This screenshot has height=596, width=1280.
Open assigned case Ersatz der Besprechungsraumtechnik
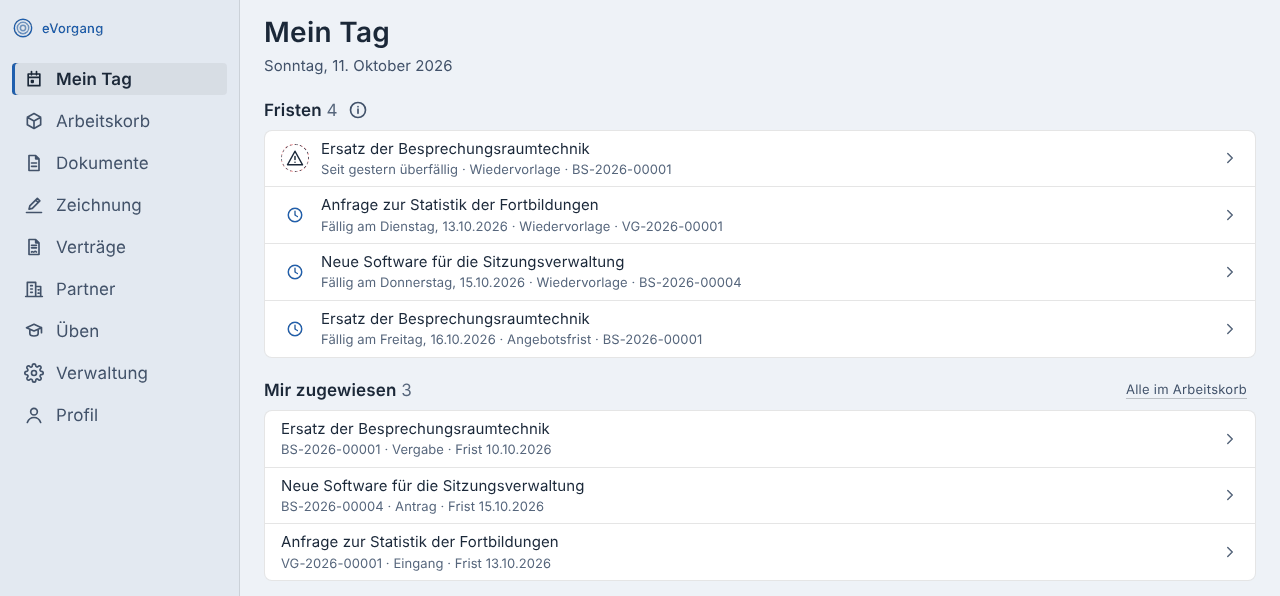pyautogui.click(x=760, y=439)
